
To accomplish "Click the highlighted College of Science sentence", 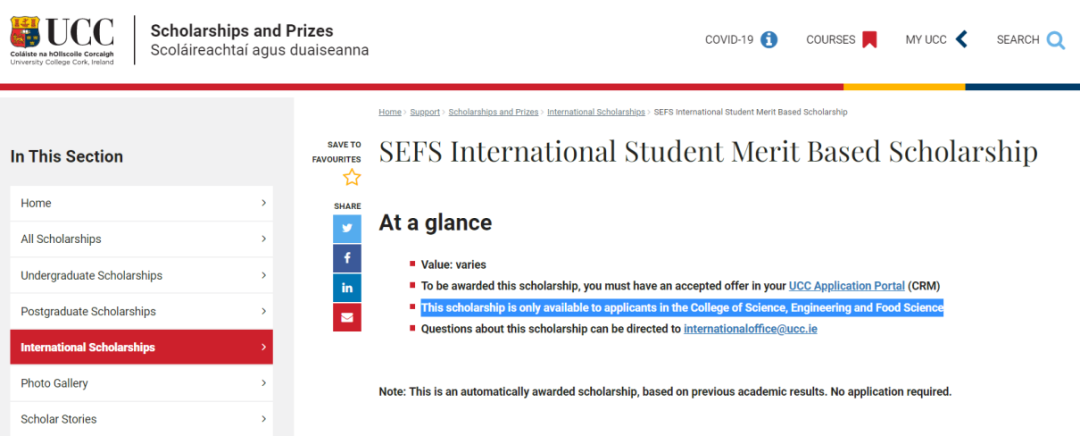I will [x=682, y=307].
